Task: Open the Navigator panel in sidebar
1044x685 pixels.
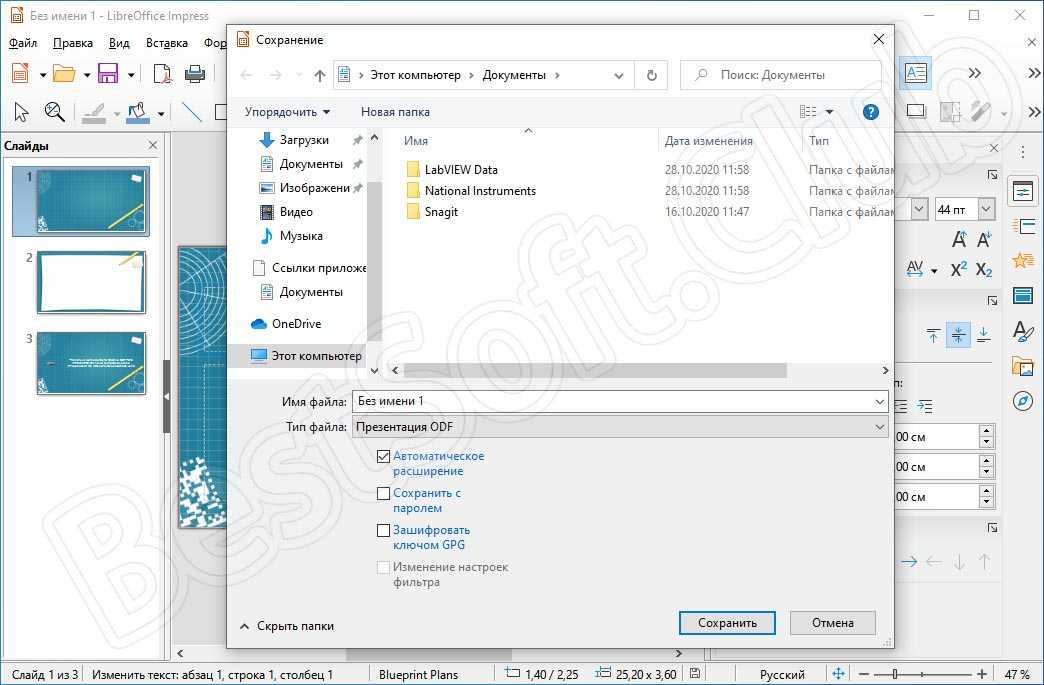Action: coord(1022,401)
